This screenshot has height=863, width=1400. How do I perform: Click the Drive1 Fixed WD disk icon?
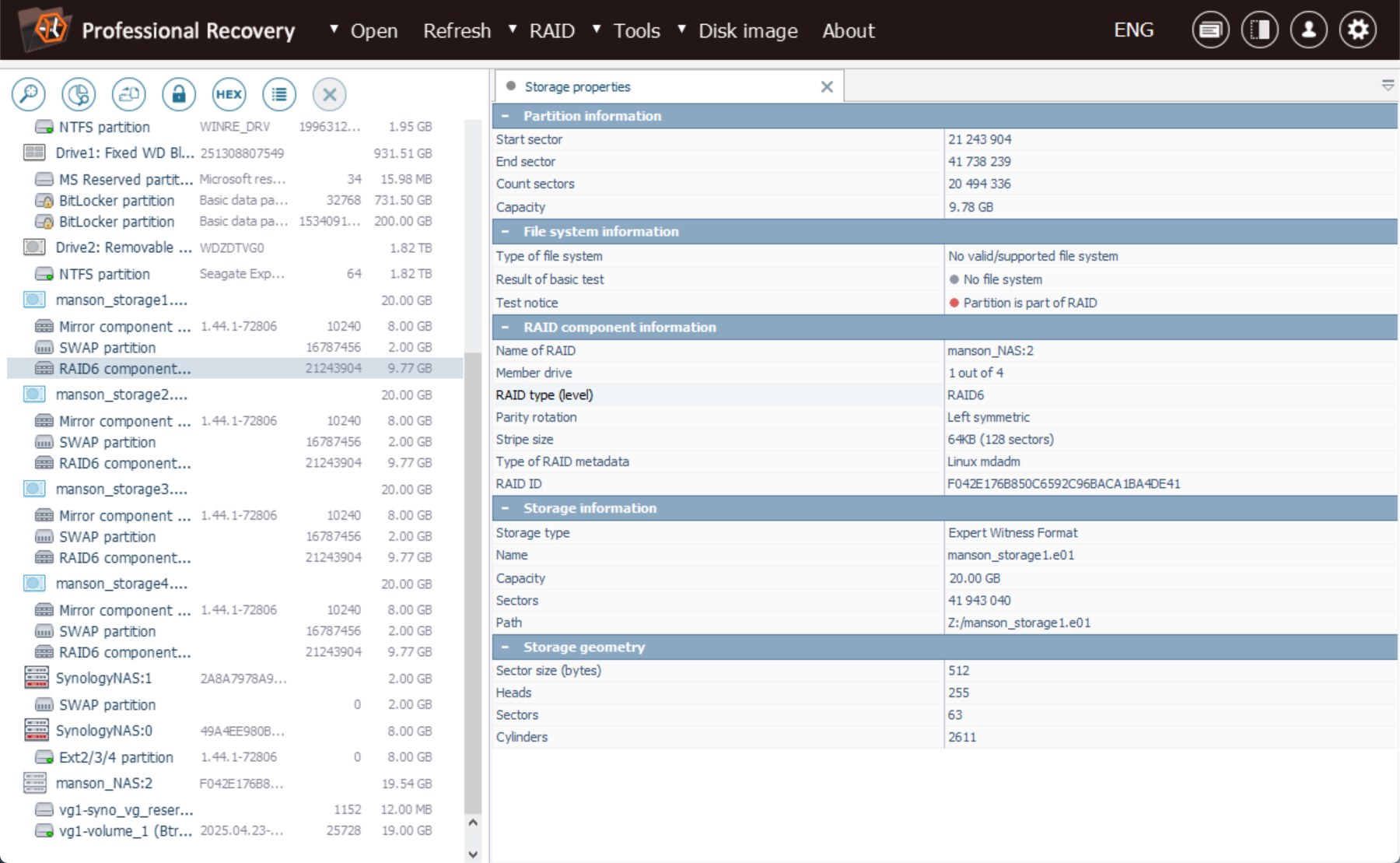(x=34, y=153)
